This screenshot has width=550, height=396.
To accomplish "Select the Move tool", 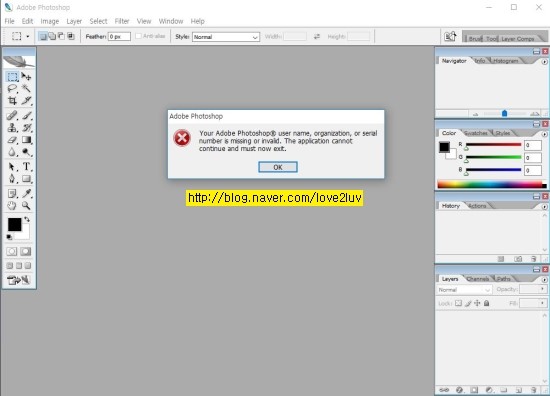I will (26, 76).
